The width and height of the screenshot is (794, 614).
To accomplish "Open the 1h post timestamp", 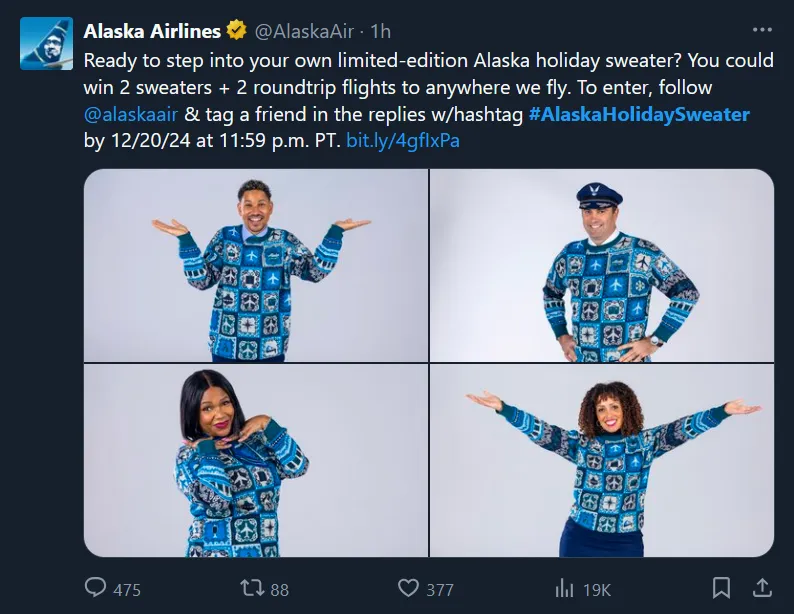I will (x=380, y=32).
